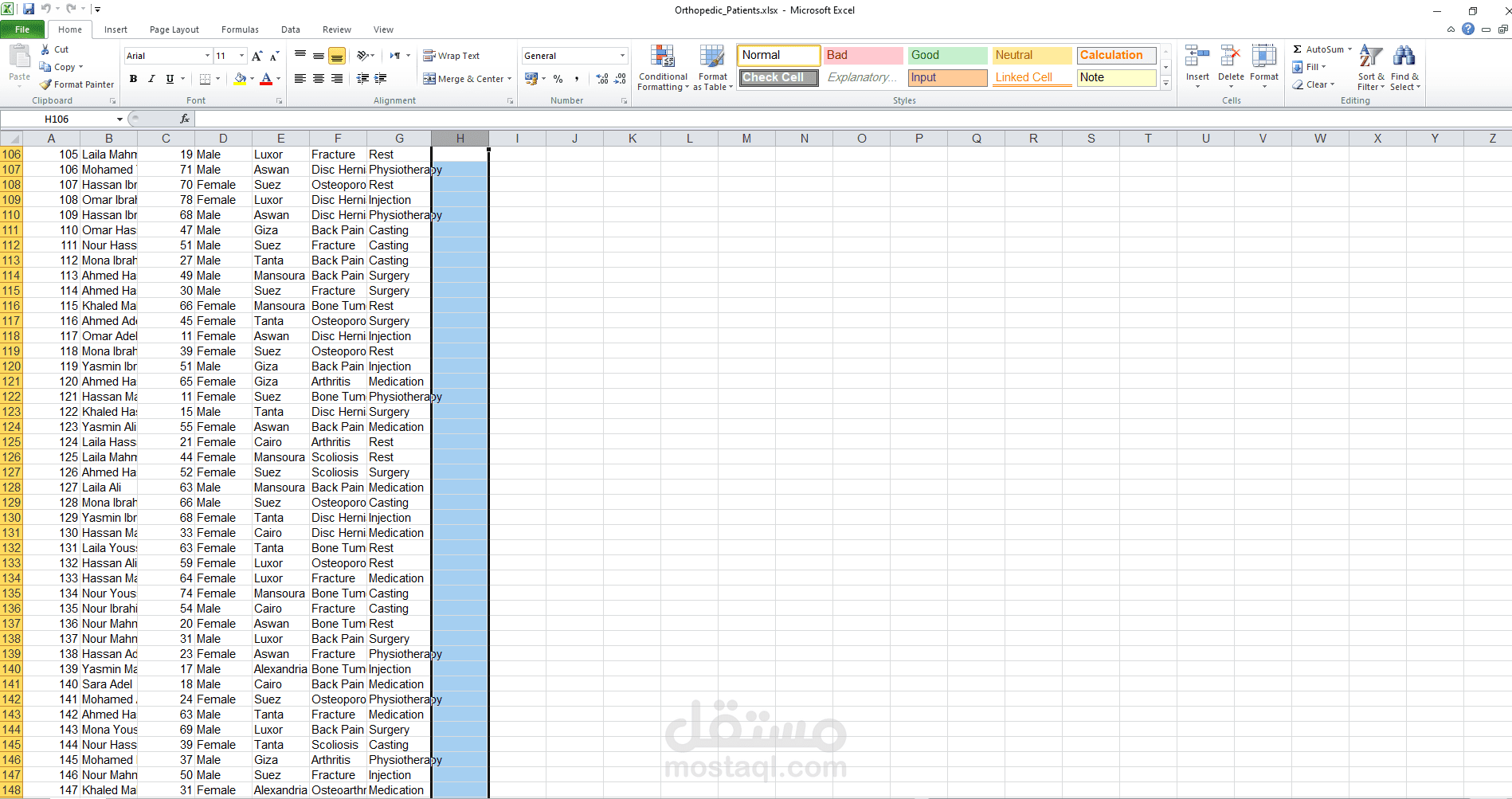Align text to the right
The height and width of the screenshot is (799, 1512).
[337, 79]
